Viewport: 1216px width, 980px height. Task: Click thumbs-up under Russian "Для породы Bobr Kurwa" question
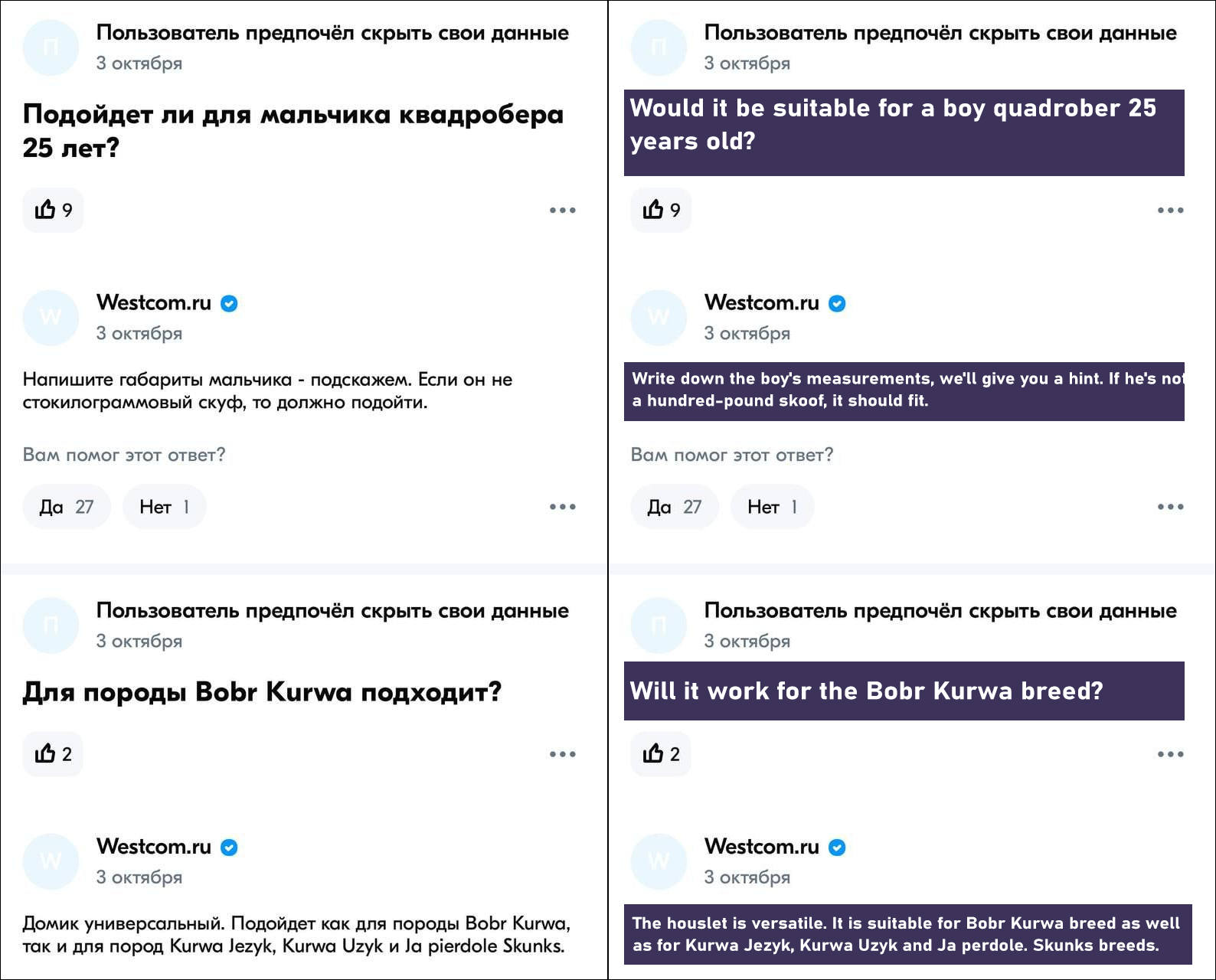(x=53, y=754)
